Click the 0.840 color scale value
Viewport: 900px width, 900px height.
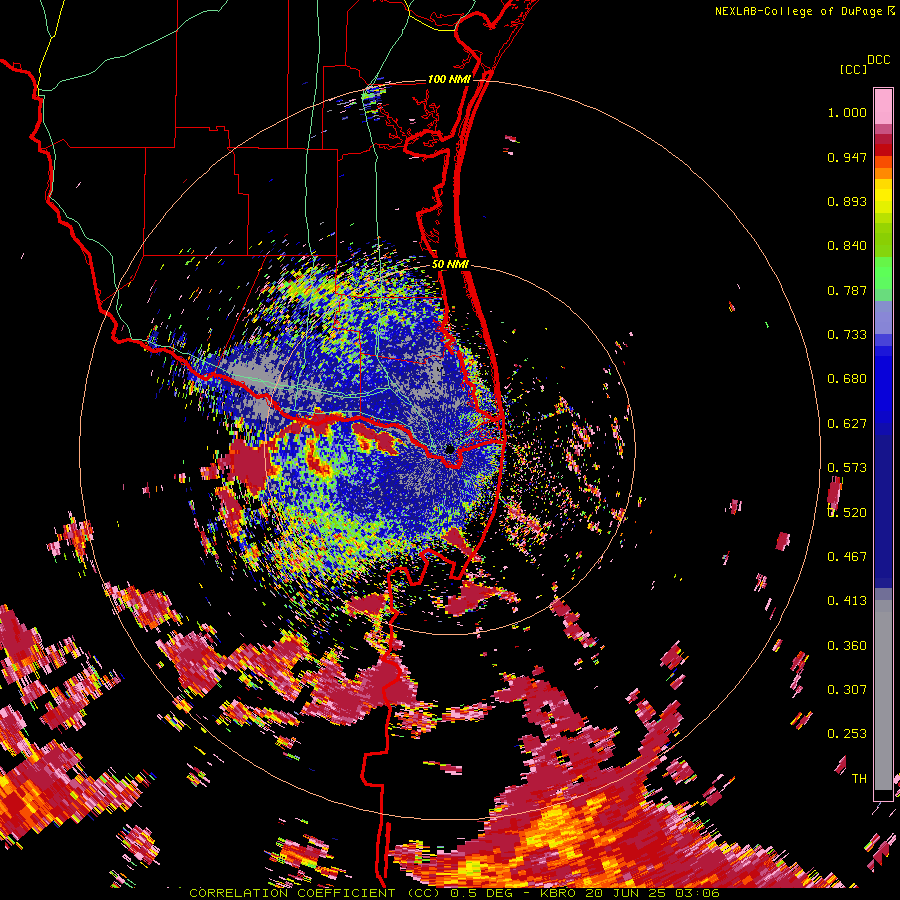click(847, 246)
